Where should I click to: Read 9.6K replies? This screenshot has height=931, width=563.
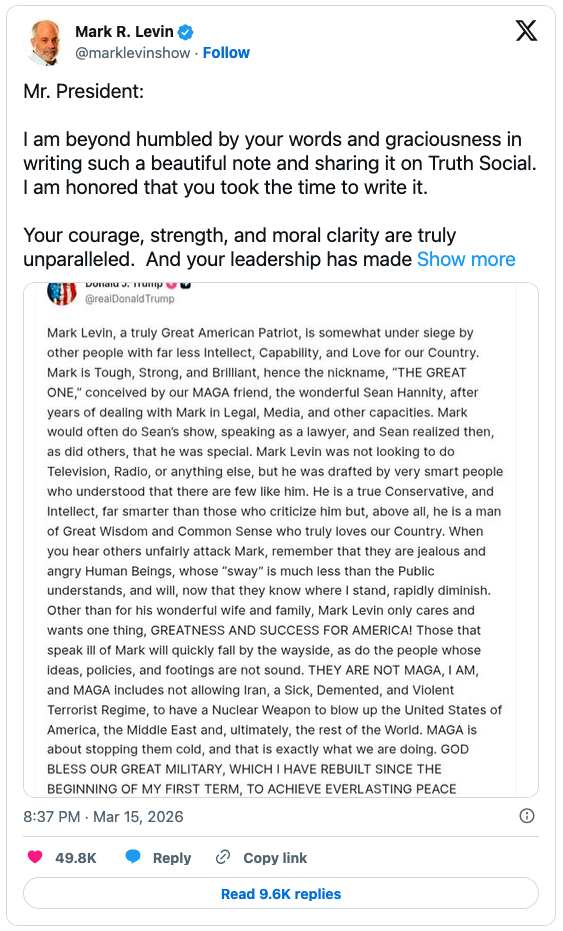pos(281,894)
